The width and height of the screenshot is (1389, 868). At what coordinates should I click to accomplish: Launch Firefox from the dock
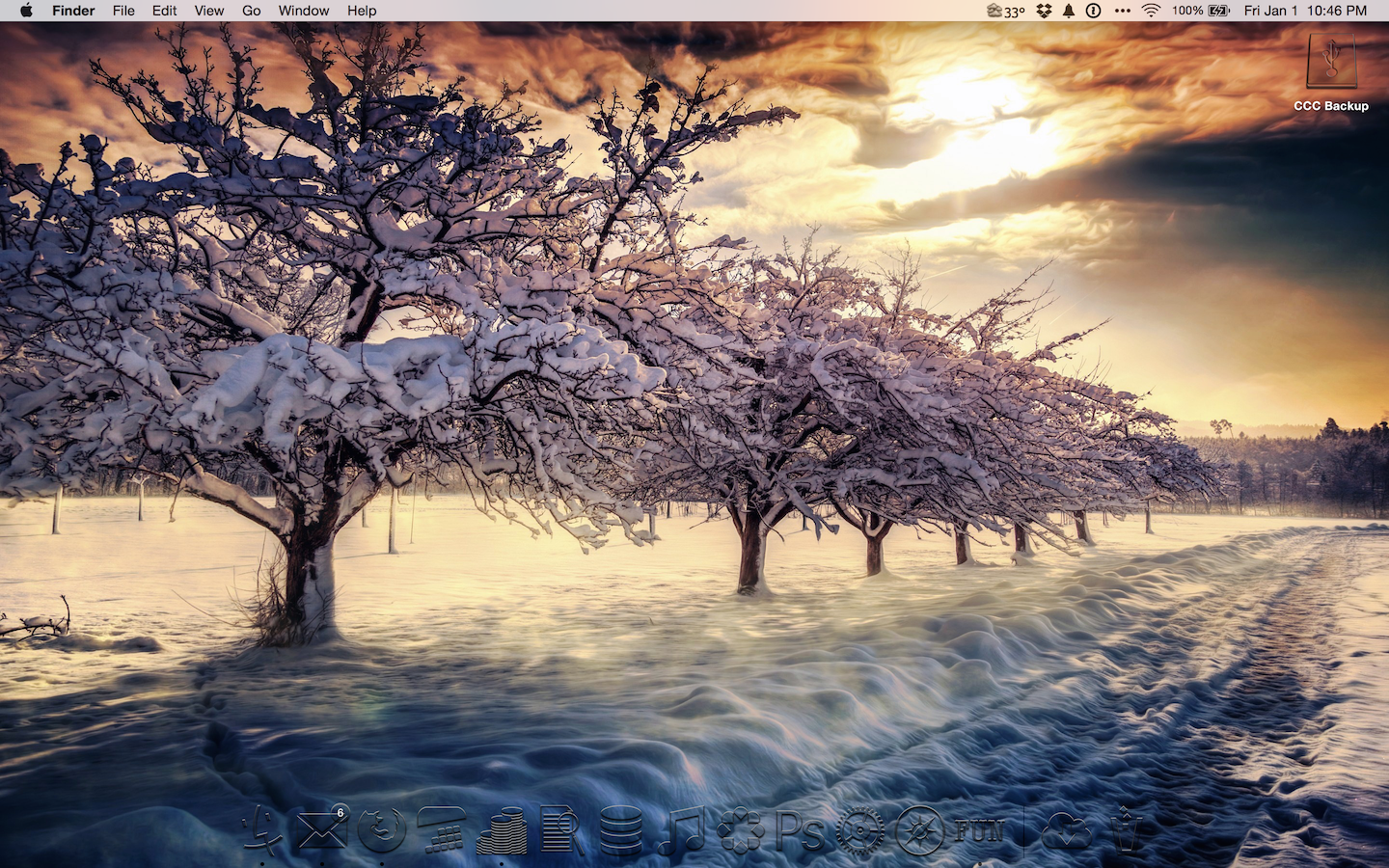pos(382,829)
